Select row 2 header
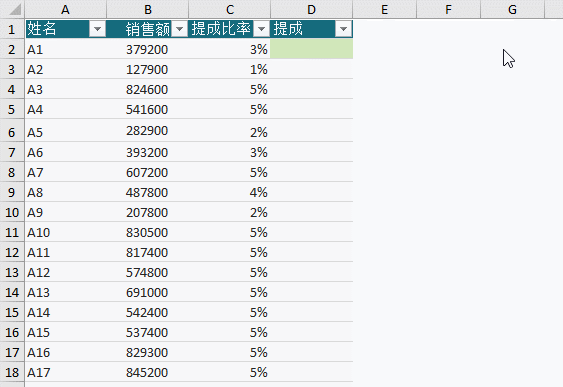 click(x=12, y=49)
